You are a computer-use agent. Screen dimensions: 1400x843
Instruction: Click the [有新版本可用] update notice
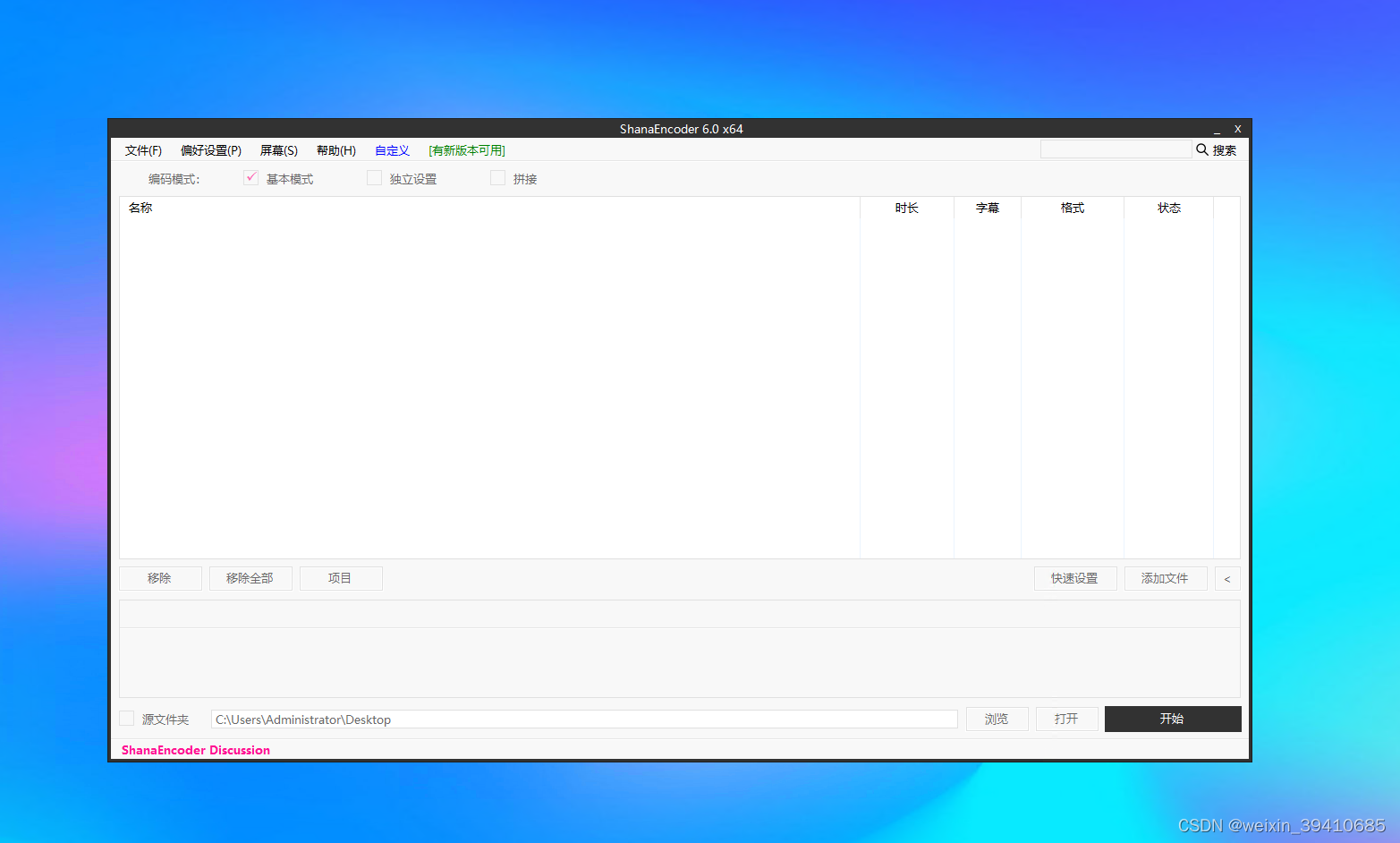click(467, 150)
